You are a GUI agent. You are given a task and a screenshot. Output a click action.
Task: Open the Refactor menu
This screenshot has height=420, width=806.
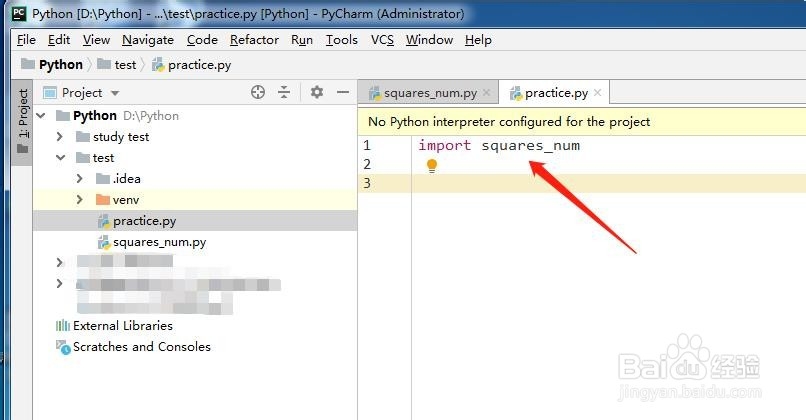click(x=254, y=40)
